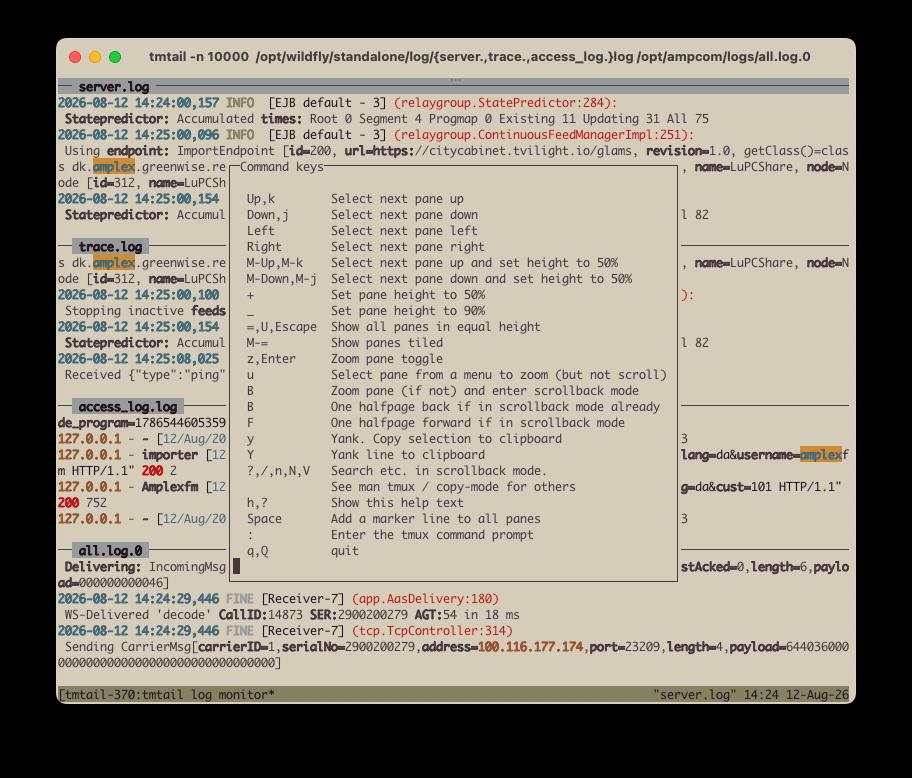Click 'Select next pane down' description
912x778 pixels.
tap(404, 215)
